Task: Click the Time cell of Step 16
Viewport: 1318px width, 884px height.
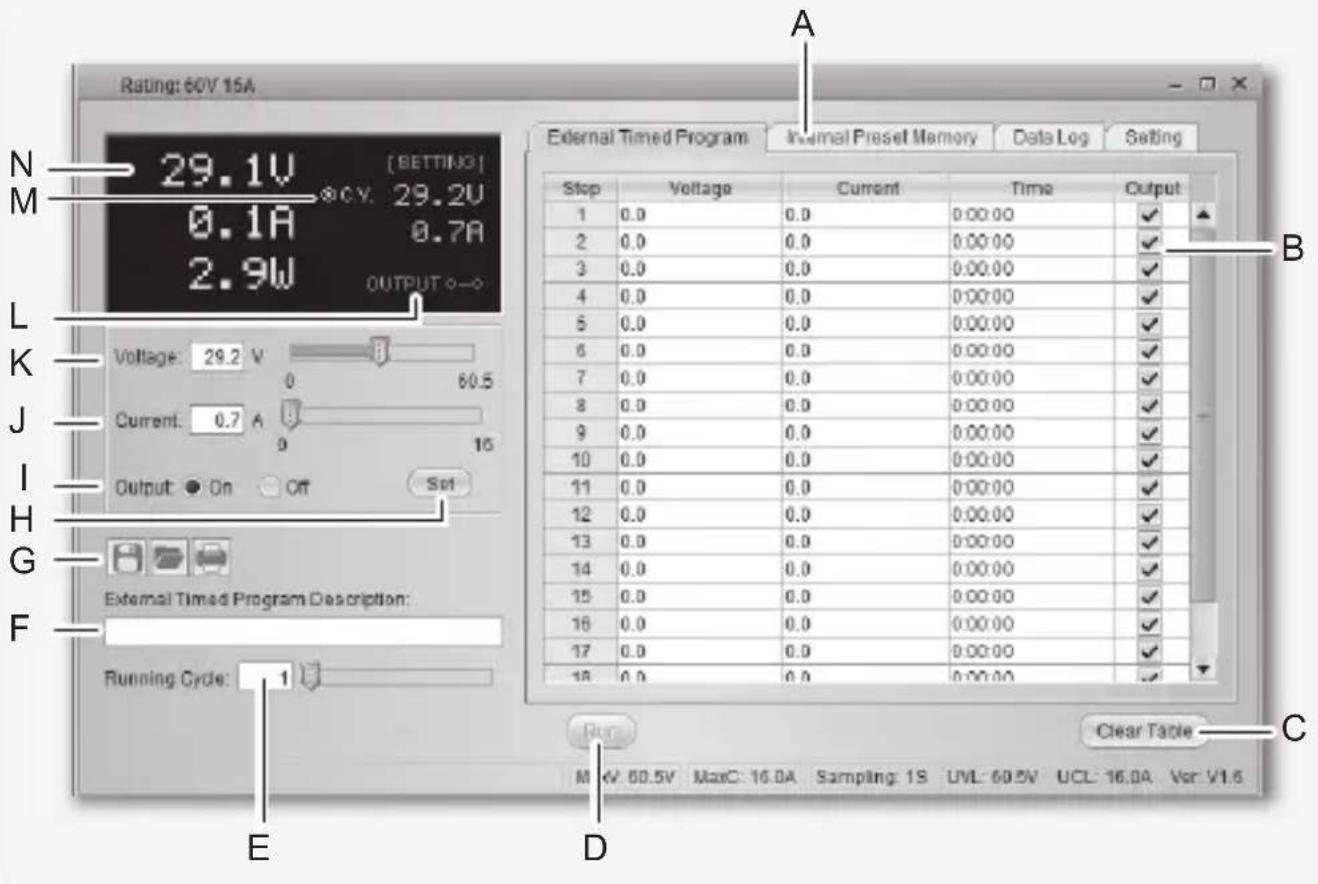Action: [x=1031, y=625]
